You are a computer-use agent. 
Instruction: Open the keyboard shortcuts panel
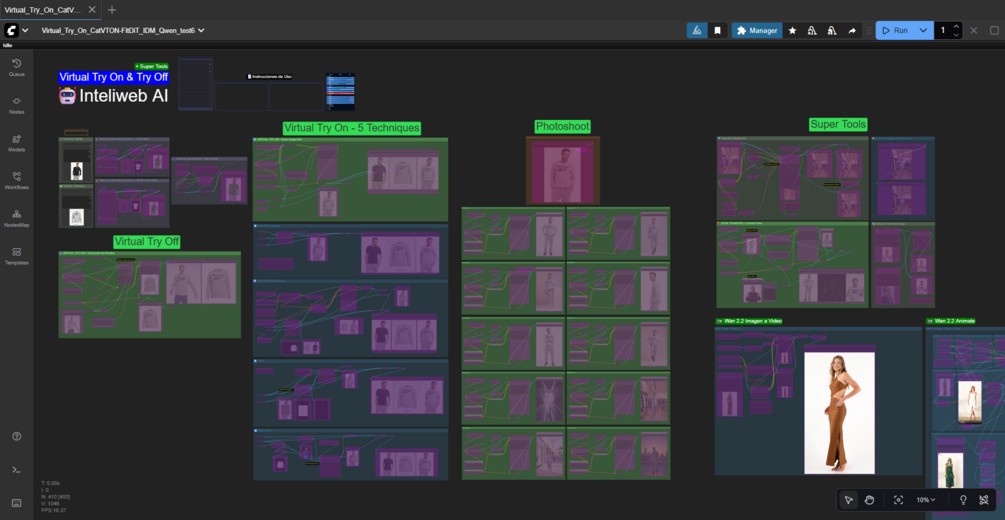click(17, 503)
